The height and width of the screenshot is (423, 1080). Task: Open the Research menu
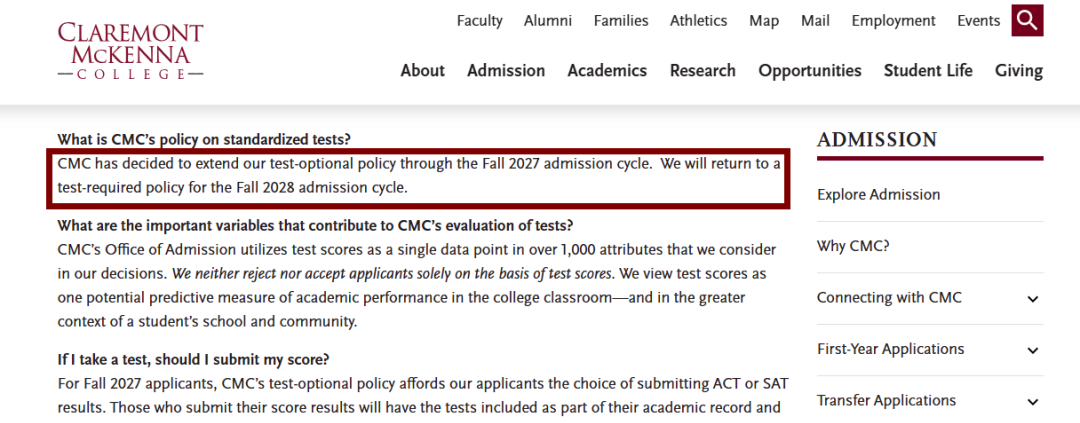703,70
